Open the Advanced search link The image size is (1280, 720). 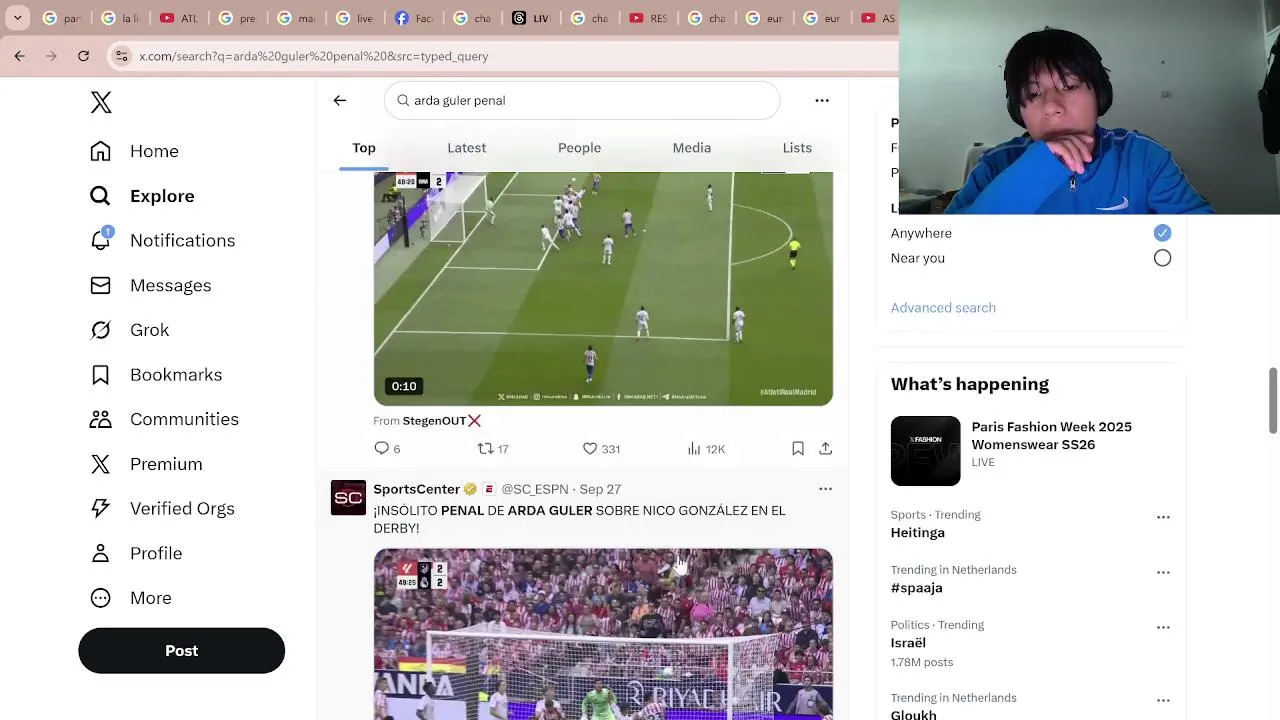pyautogui.click(x=943, y=308)
